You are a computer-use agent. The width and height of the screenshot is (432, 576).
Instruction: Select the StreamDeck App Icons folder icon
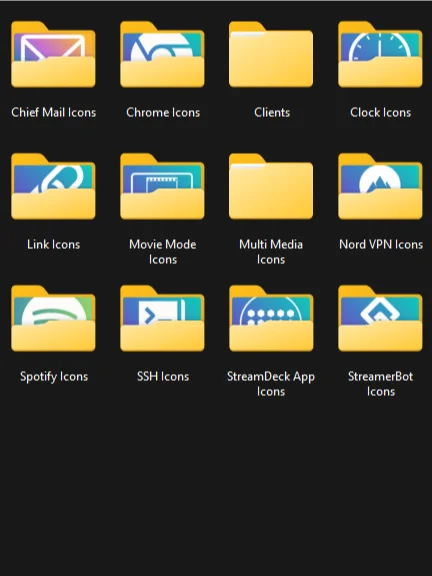271,318
